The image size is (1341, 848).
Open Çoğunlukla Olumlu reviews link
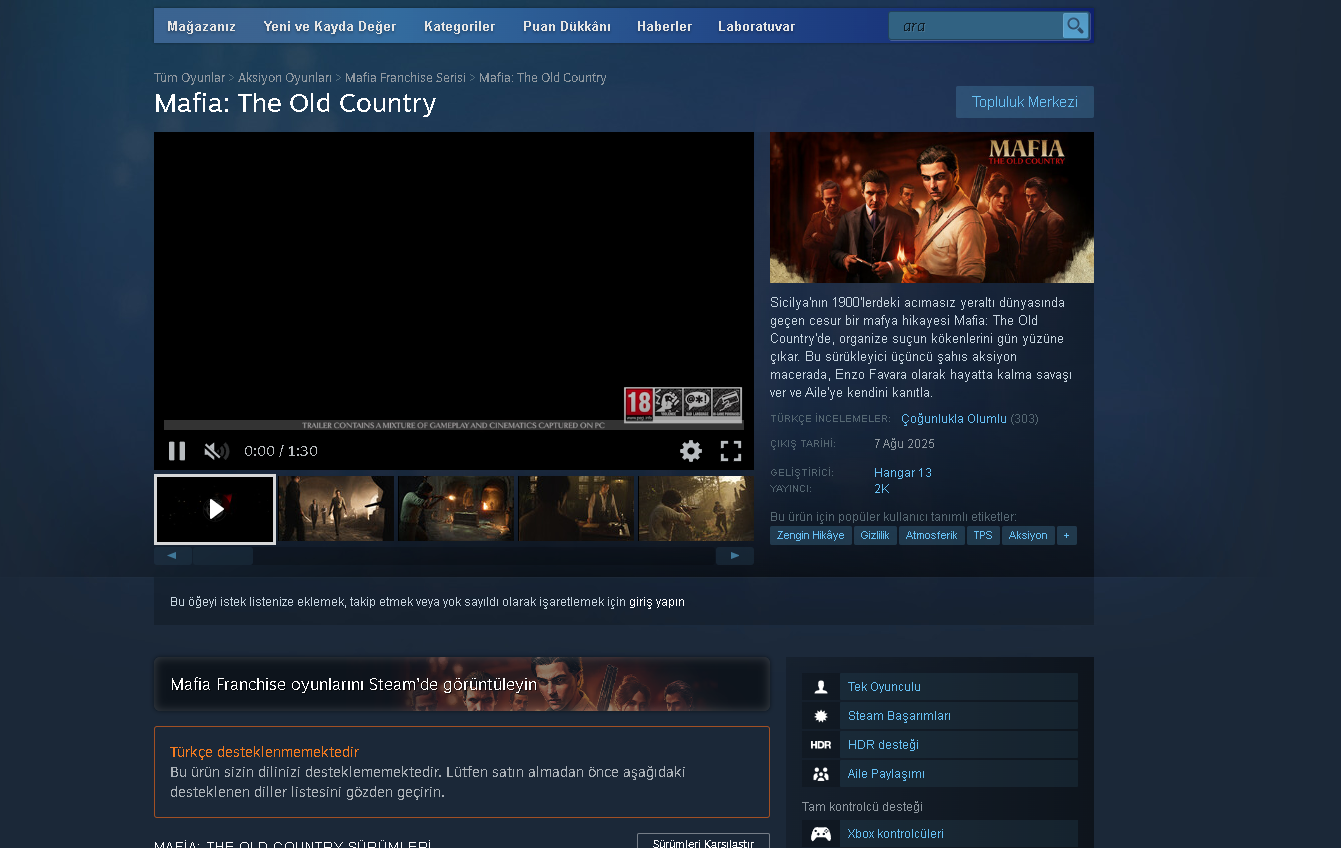tap(954, 419)
